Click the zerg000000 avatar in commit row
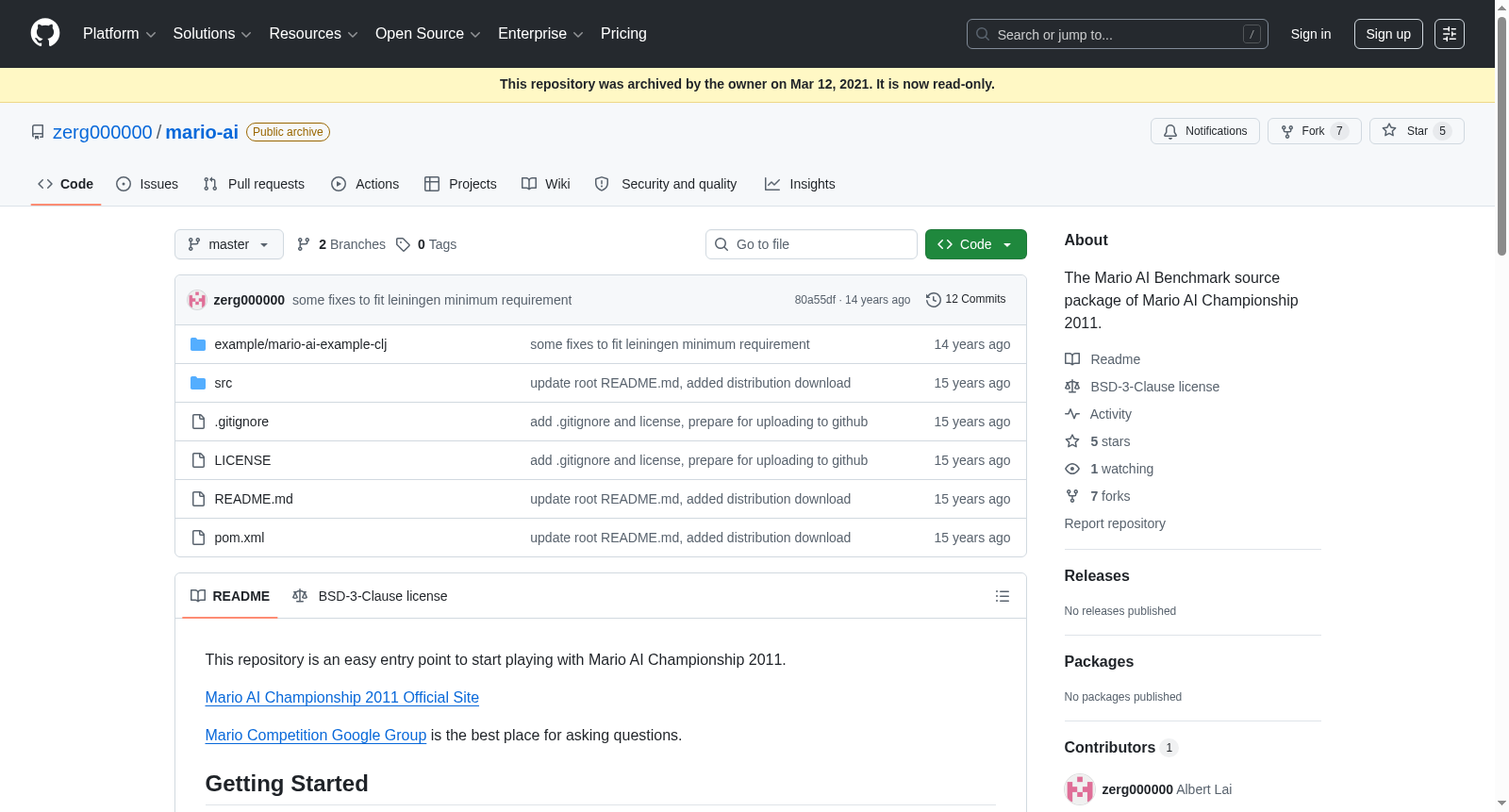Viewport: 1509px width, 812px height. click(197, 300)
